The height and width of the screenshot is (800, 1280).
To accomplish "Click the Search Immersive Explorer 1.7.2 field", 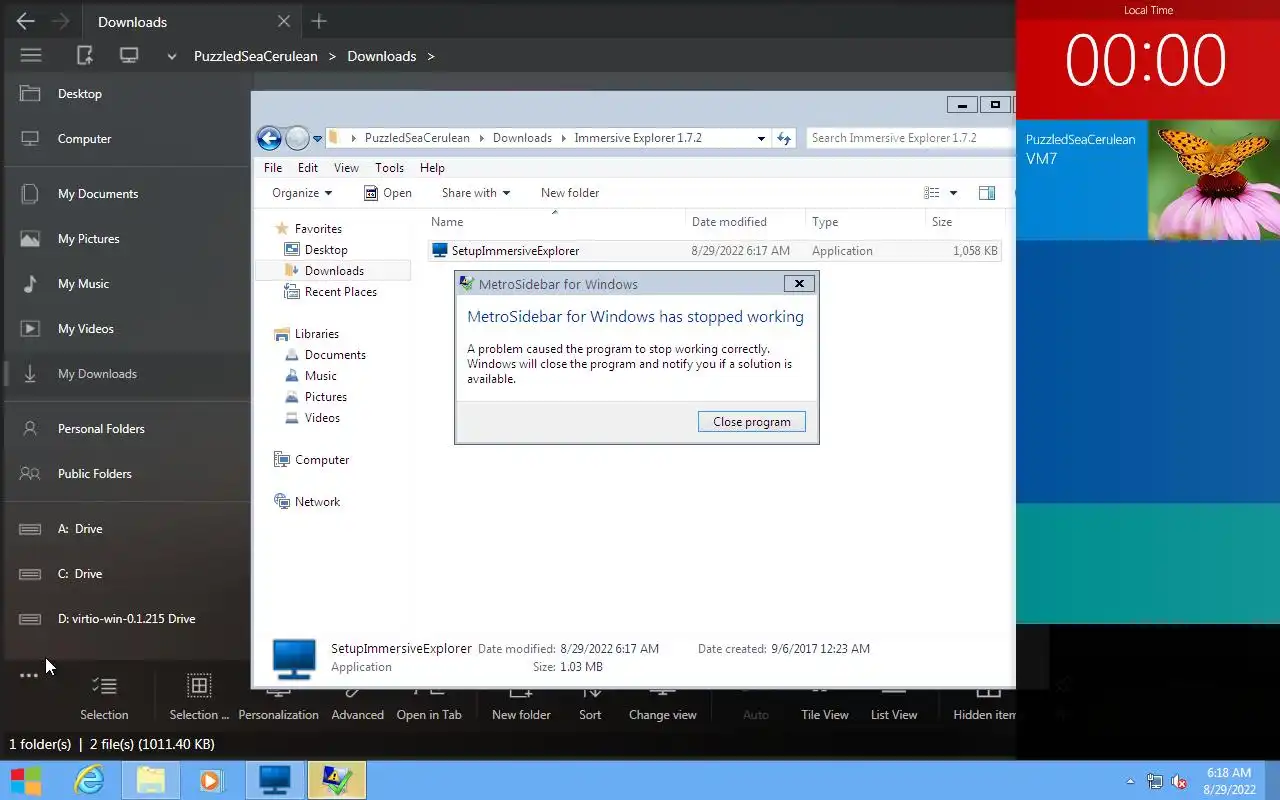I will (910, 138).
